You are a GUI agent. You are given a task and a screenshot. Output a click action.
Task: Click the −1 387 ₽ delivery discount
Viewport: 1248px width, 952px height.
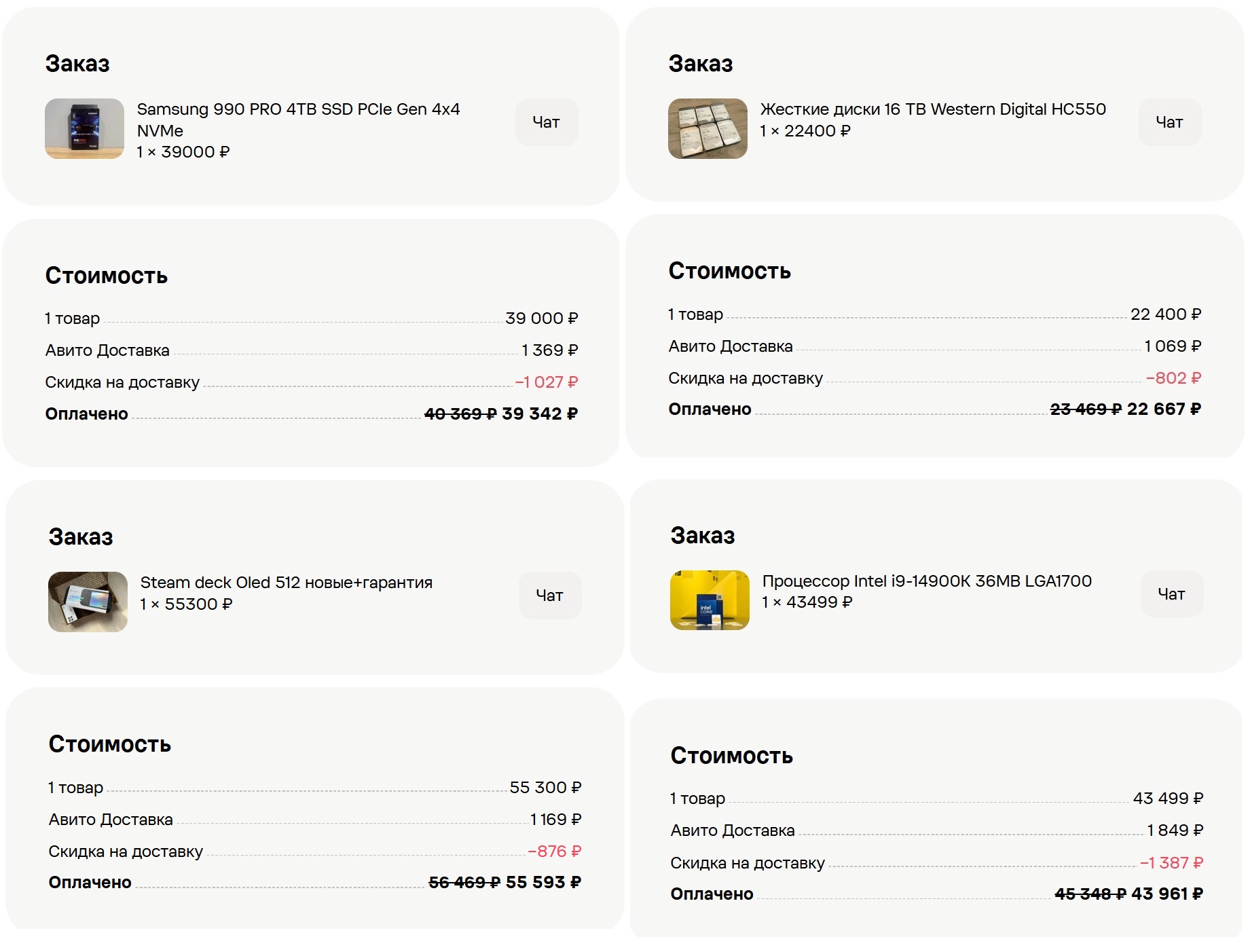(x=1171, y=863)
